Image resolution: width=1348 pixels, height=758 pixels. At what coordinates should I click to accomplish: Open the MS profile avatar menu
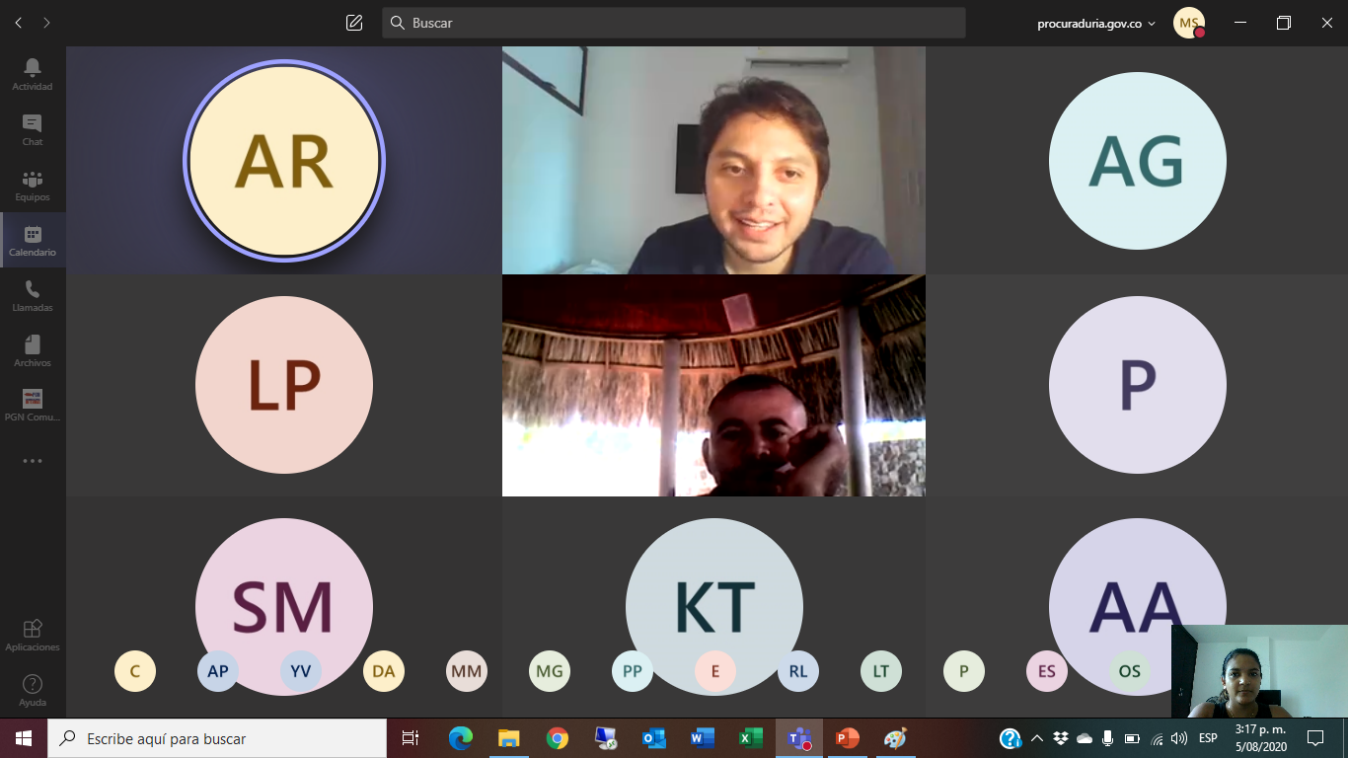pyautogui.click(x=1188, y=23)
